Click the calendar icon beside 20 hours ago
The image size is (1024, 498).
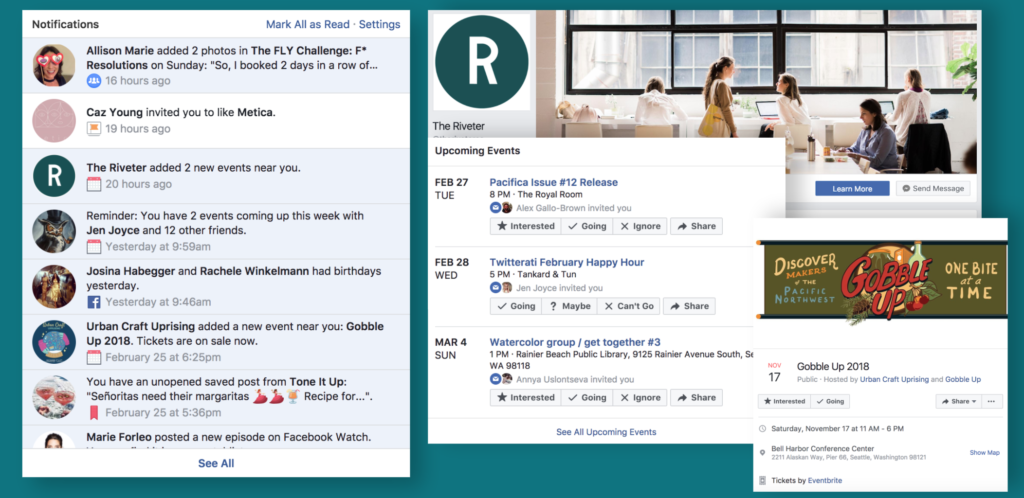pyautogui.click(x=94, y=184)
